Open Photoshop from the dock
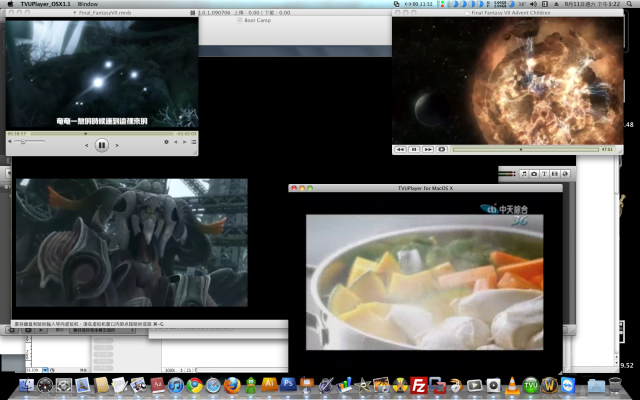 tap(288, 384)
